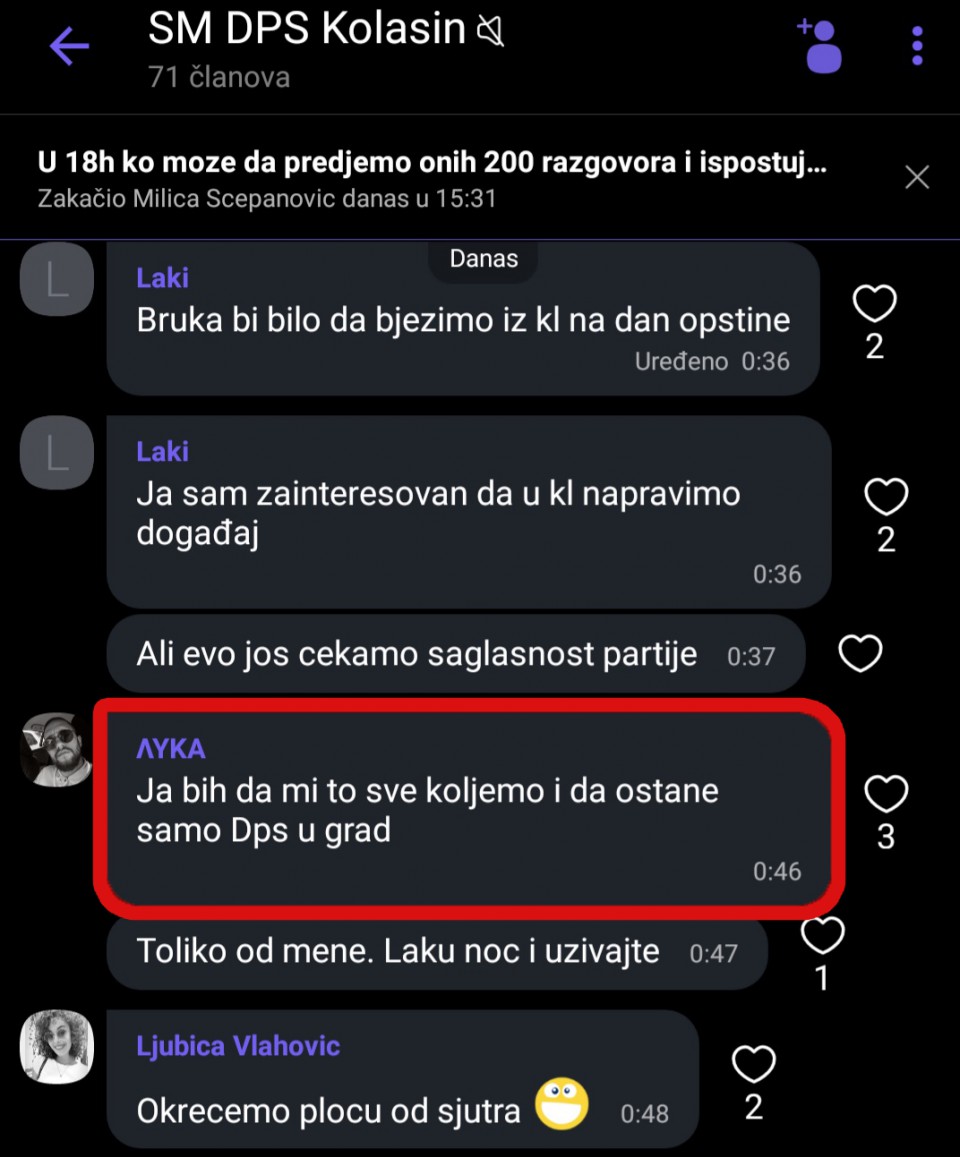Open the SM DPS Kolasin group info
The width and height of the screenshot is (960, 1157).
click(306, 32)
